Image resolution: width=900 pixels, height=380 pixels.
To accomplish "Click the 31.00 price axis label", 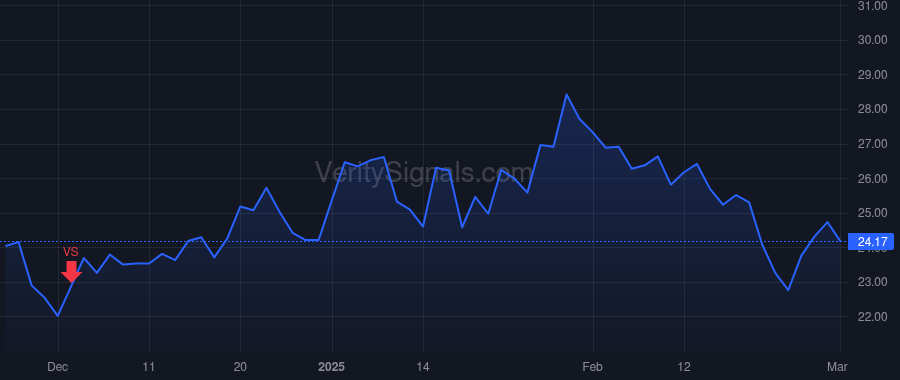I will [x=872, y=6].
